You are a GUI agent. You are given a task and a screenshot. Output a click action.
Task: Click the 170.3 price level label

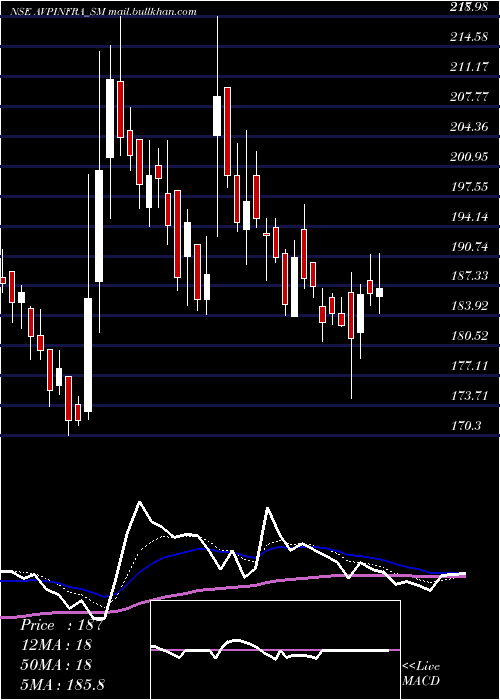tap(466, 426)
